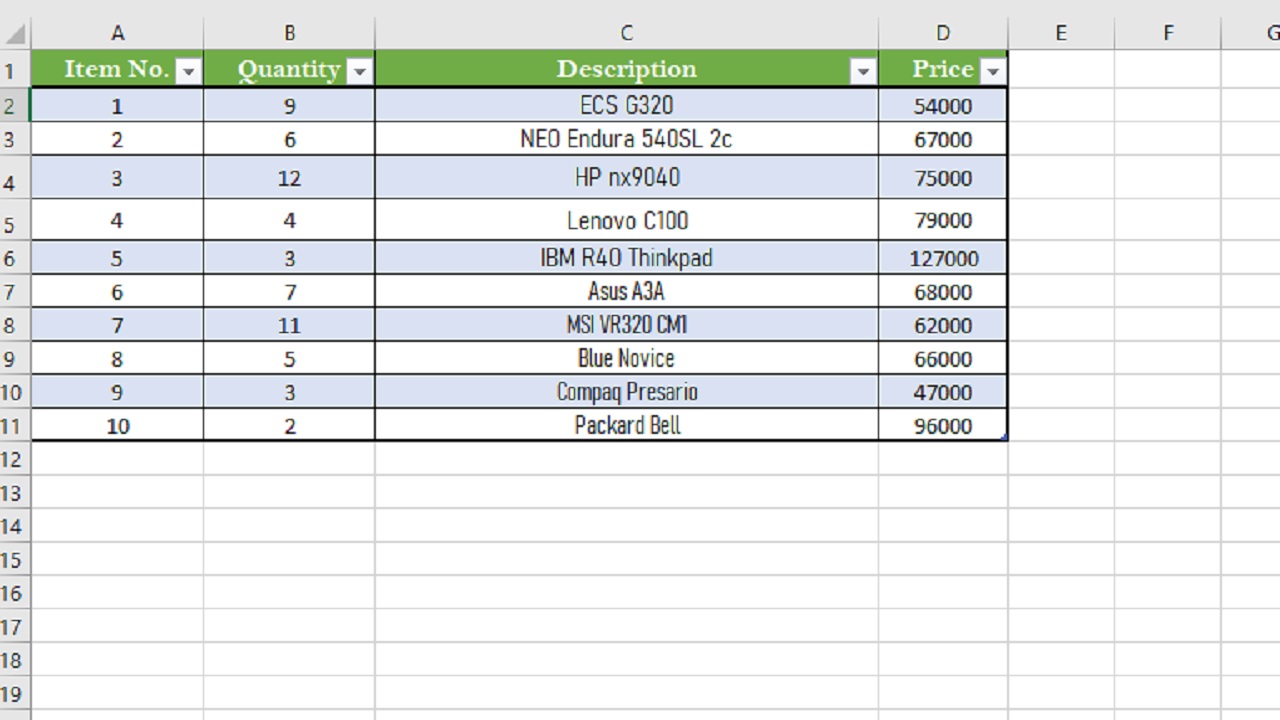This screenshot has width=1280, height=720.
Task: Select the Item No. cell in the Lenovo C100 row
Action: point(117,220)
